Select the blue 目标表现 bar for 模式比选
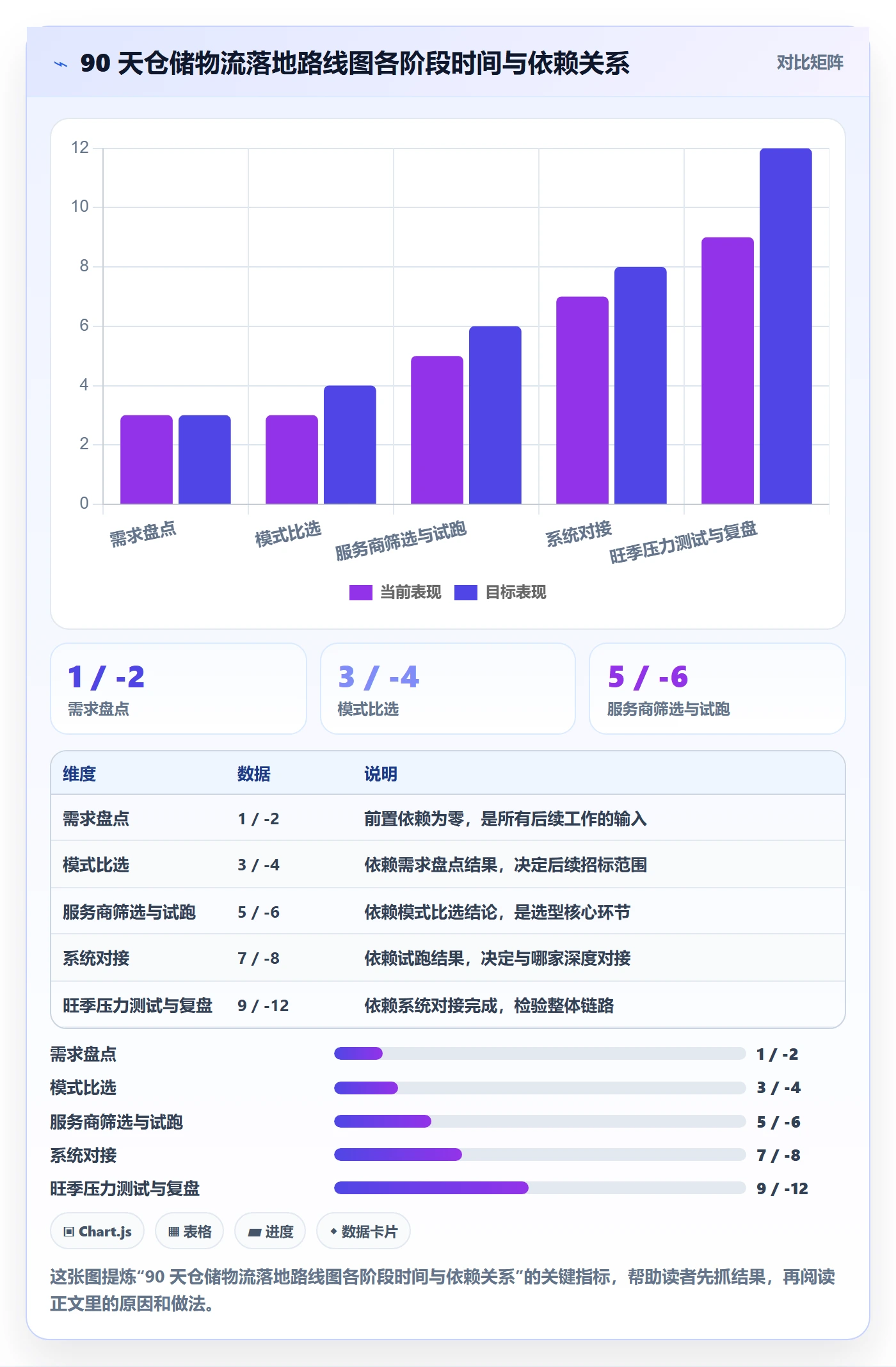Viewport: 896px width, 1367px height. coord(350,445)
